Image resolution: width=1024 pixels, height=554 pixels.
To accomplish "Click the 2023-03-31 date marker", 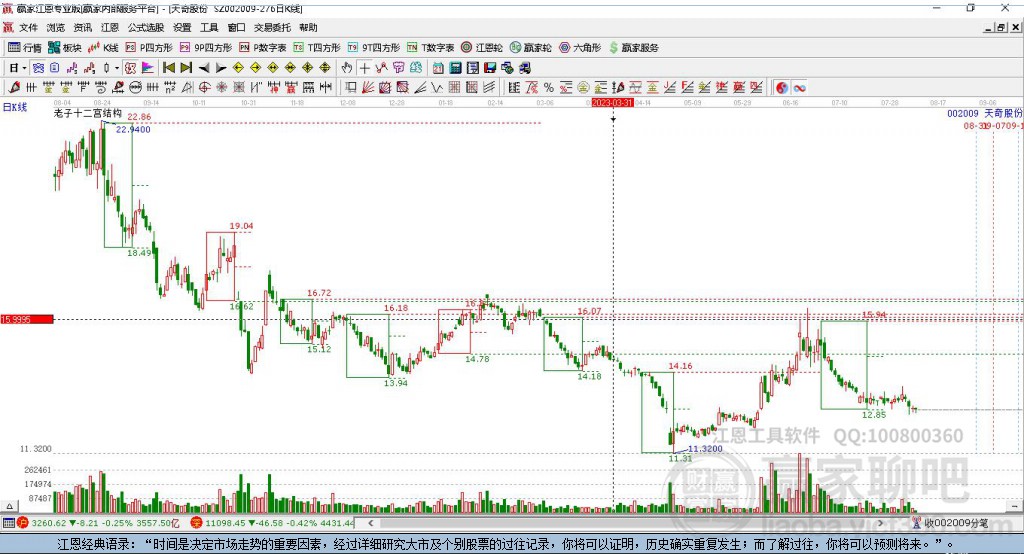I will coord(612,103).
